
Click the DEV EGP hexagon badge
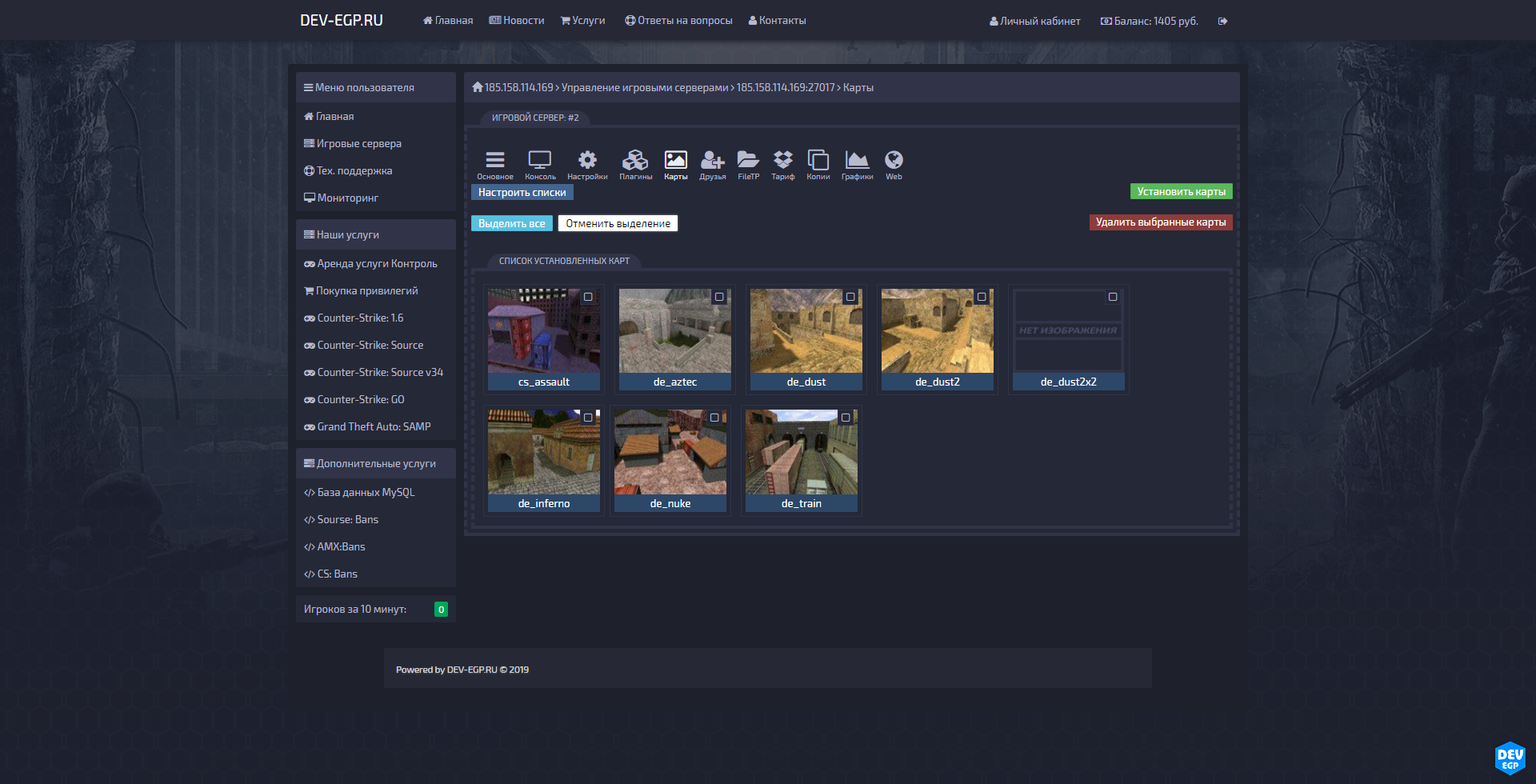[1510, 758]
